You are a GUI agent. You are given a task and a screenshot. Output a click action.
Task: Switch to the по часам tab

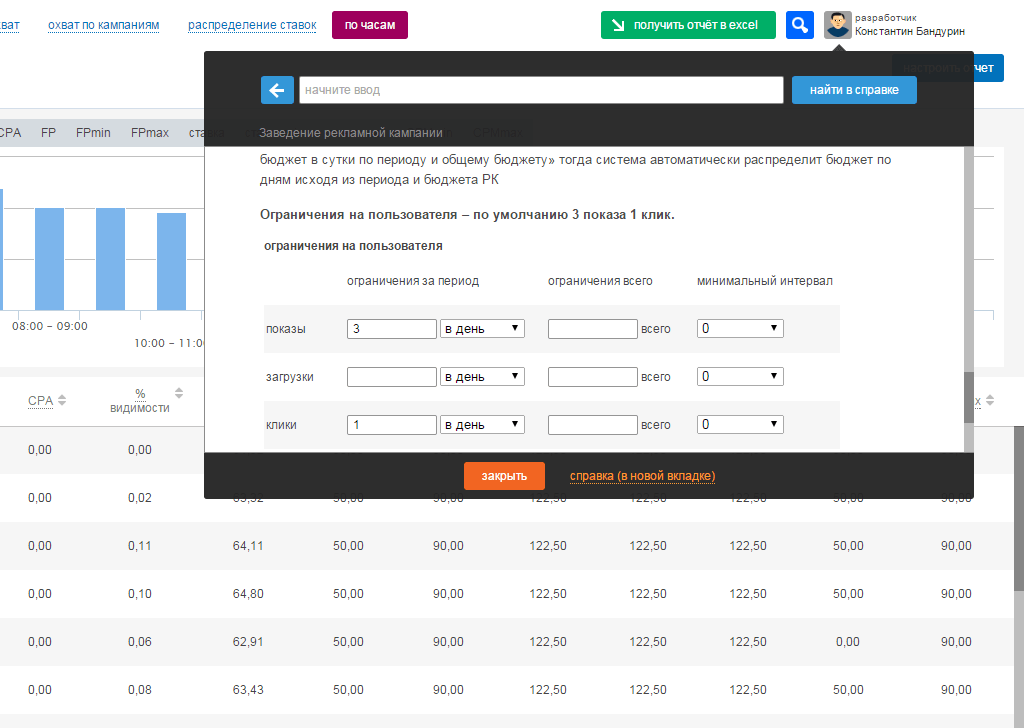pos(369,25)
